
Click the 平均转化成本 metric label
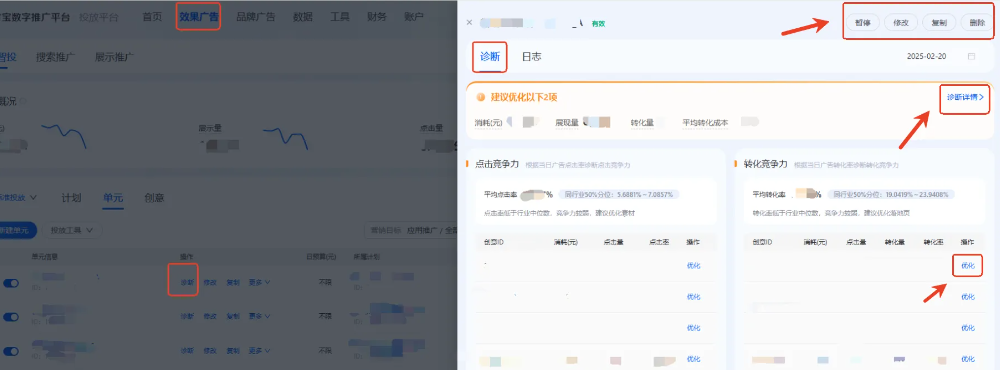coord(705,122)
